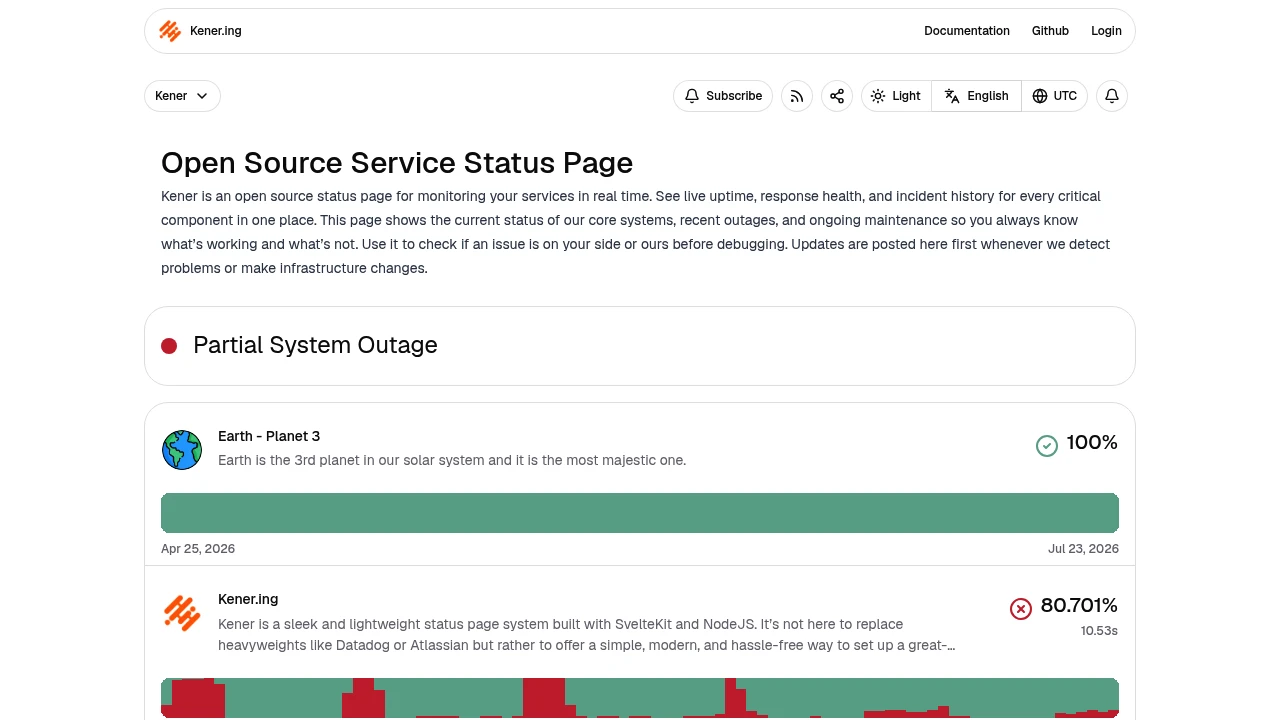
Task: Open Documentation from the top navigation
Action: [967, 31]
